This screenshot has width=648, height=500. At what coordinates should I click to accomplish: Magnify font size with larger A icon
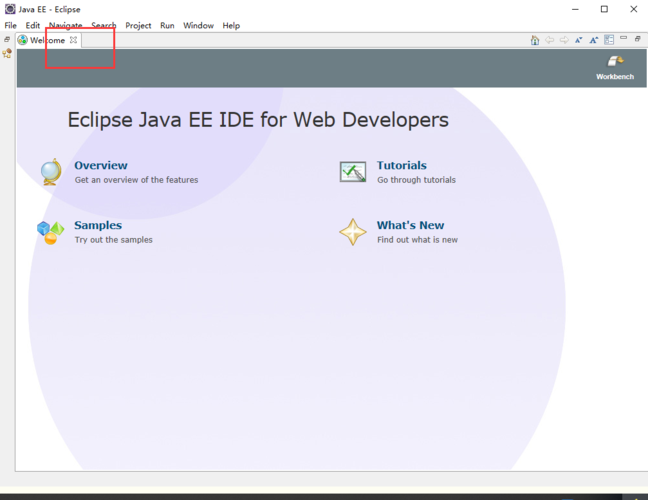(x=594, y=40)
